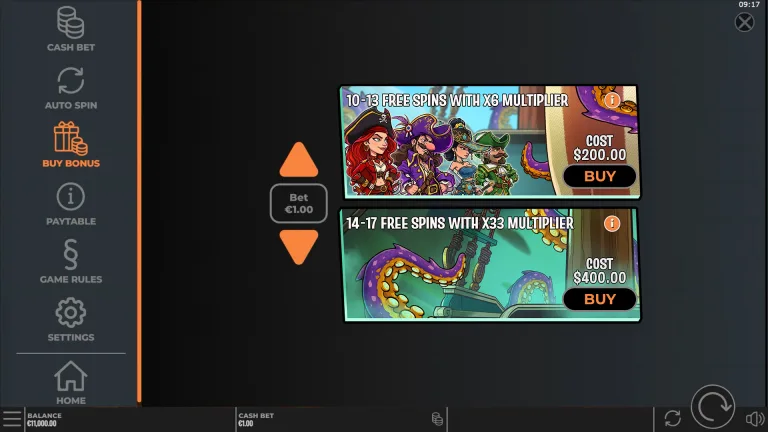This screenshot has height=432, width=768.
Task: Go to Home via house icon
Action: pyautogui.click(x=71, y=376)
